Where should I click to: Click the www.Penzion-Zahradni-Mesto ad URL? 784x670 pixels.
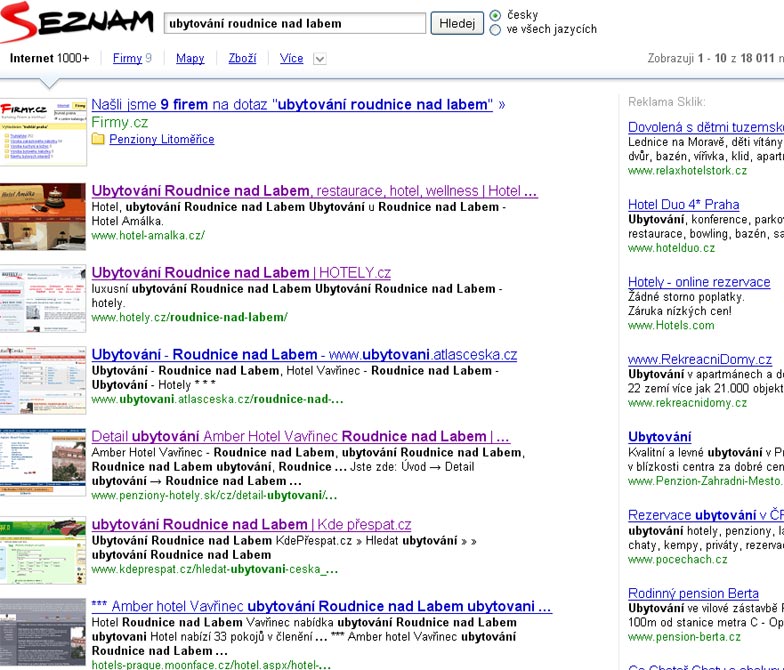pos(706,482)
